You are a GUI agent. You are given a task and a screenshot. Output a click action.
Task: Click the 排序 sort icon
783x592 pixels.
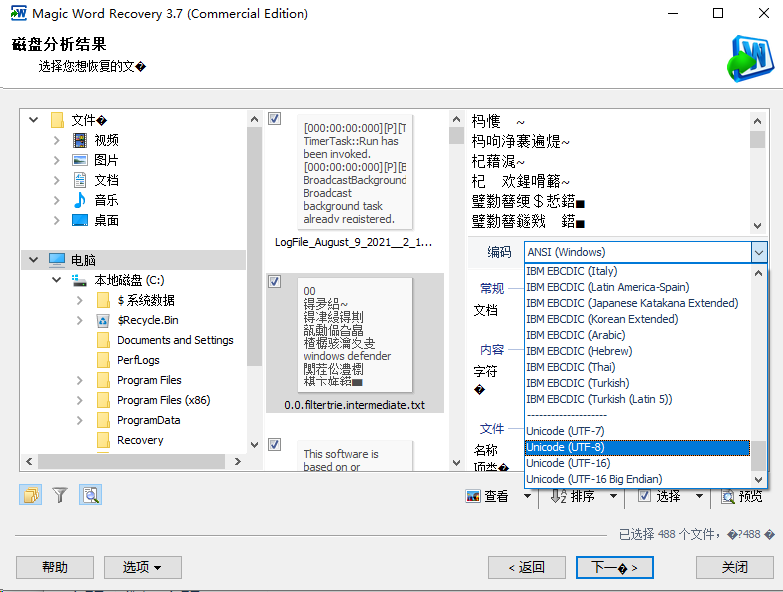point(558,496)
